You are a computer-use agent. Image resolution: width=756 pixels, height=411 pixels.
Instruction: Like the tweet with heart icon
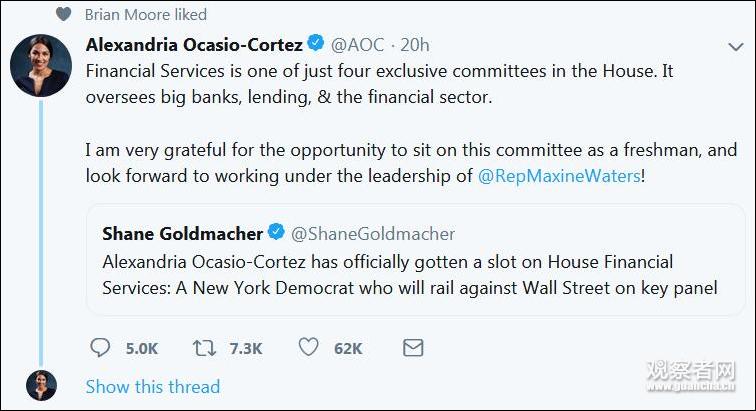(309, 348)
